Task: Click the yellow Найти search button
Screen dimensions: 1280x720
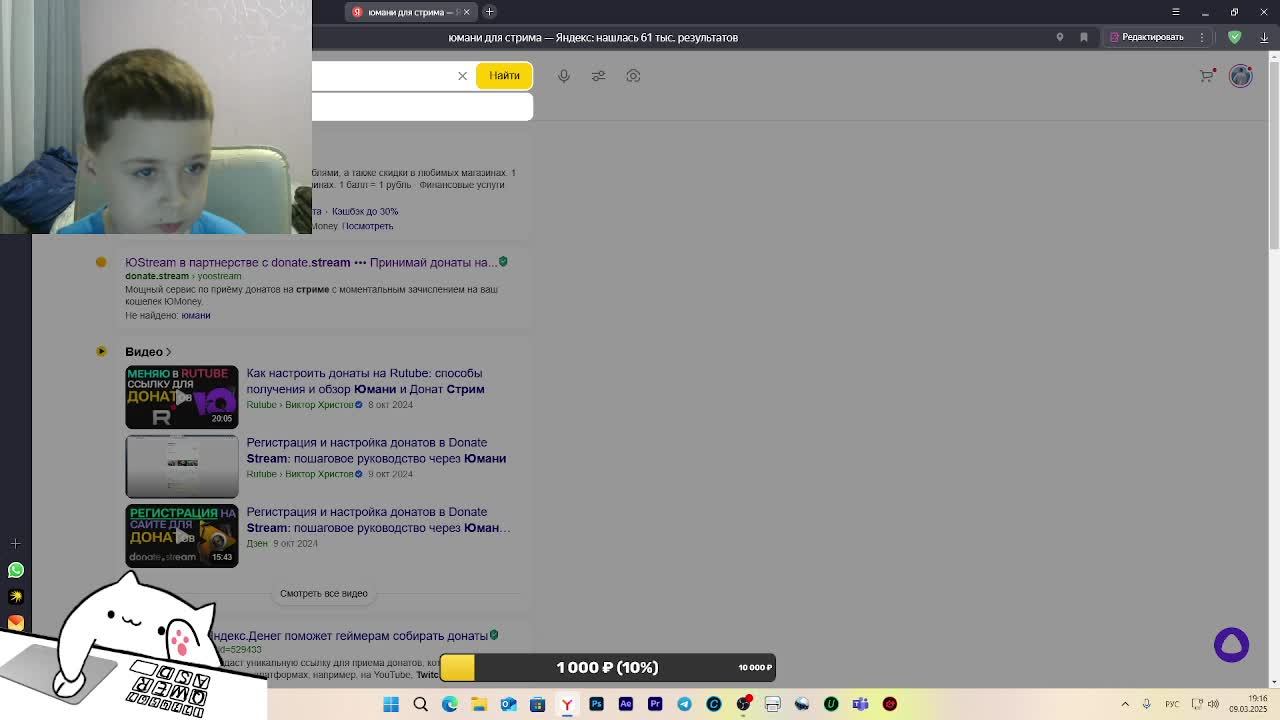Action: point(504,76)
